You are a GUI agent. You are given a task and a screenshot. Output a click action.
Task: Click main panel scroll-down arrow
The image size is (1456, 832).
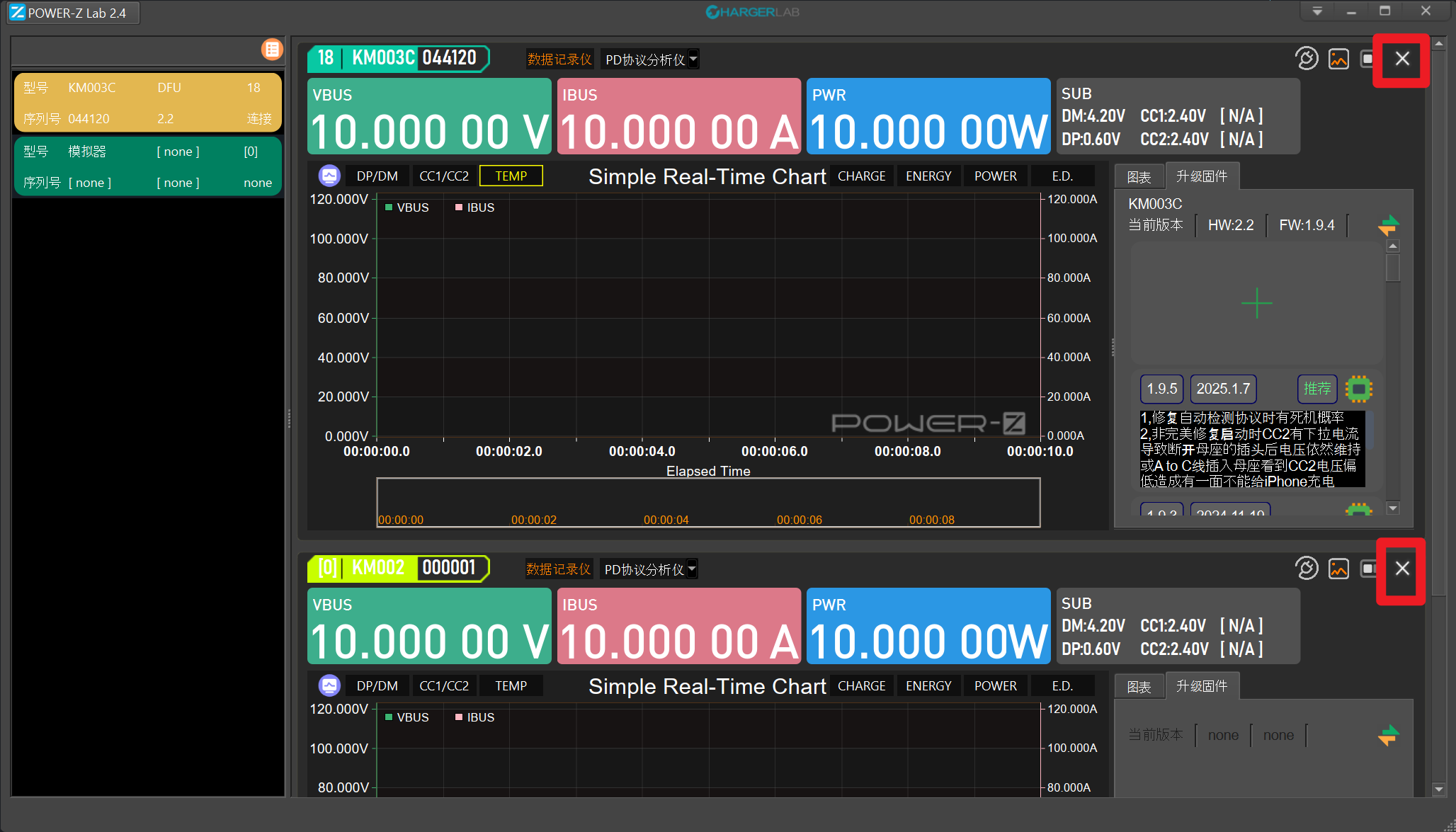pos(1438,788)
